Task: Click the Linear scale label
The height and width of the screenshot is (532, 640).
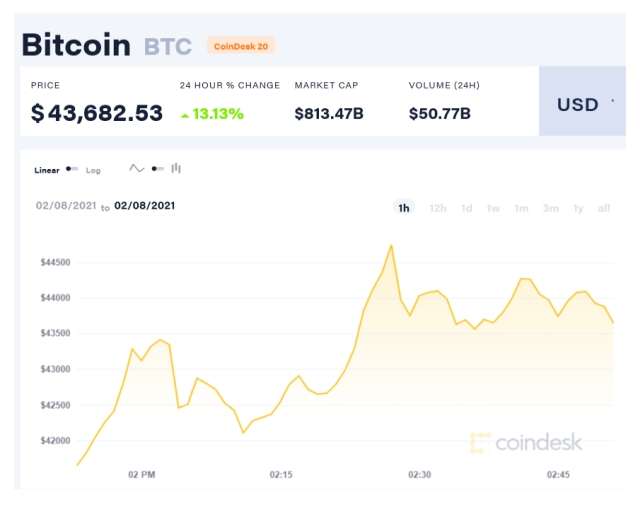Action: [x=47, y=170]
